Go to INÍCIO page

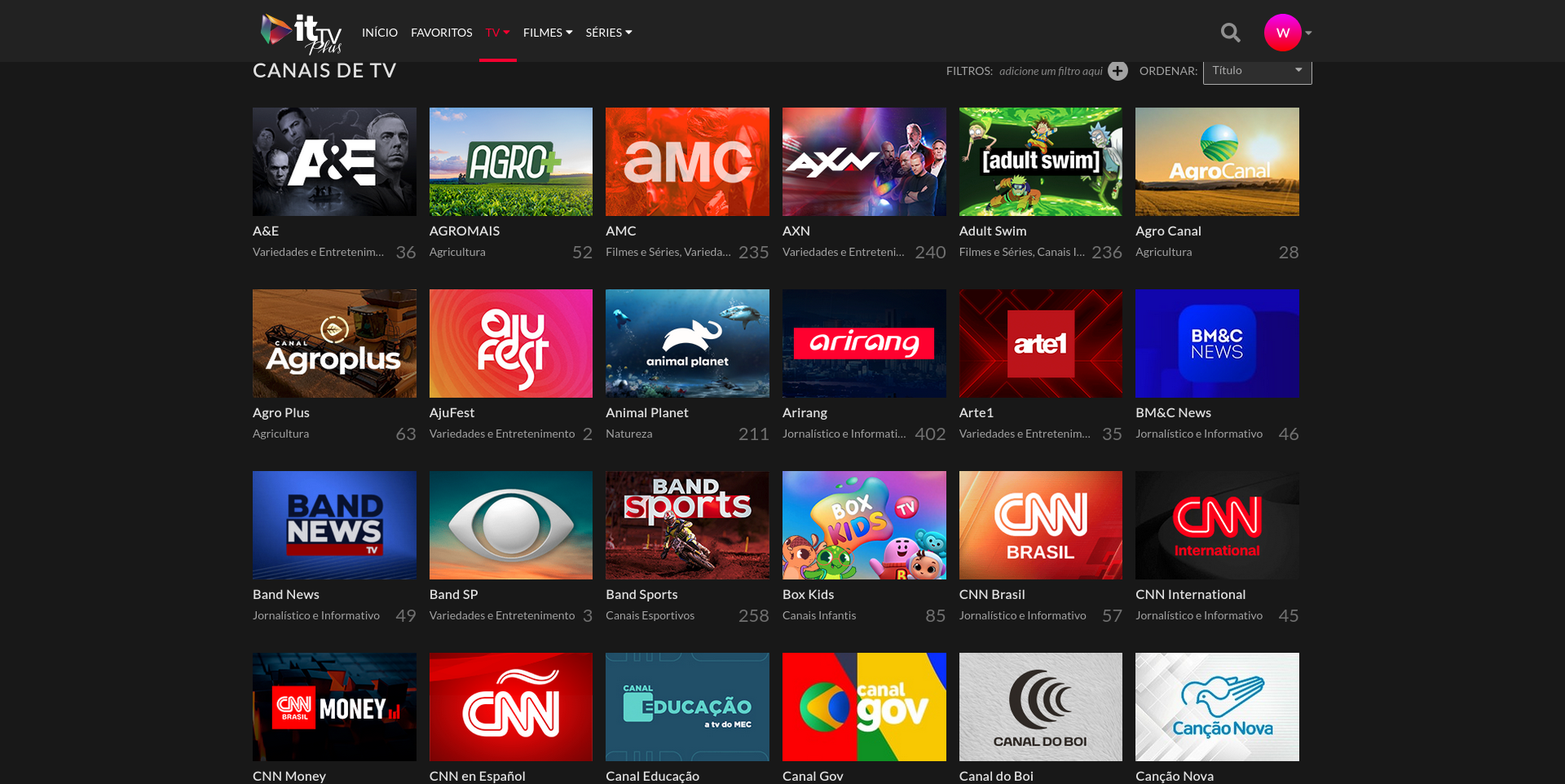pyautogui.click(x=380, y=33)
